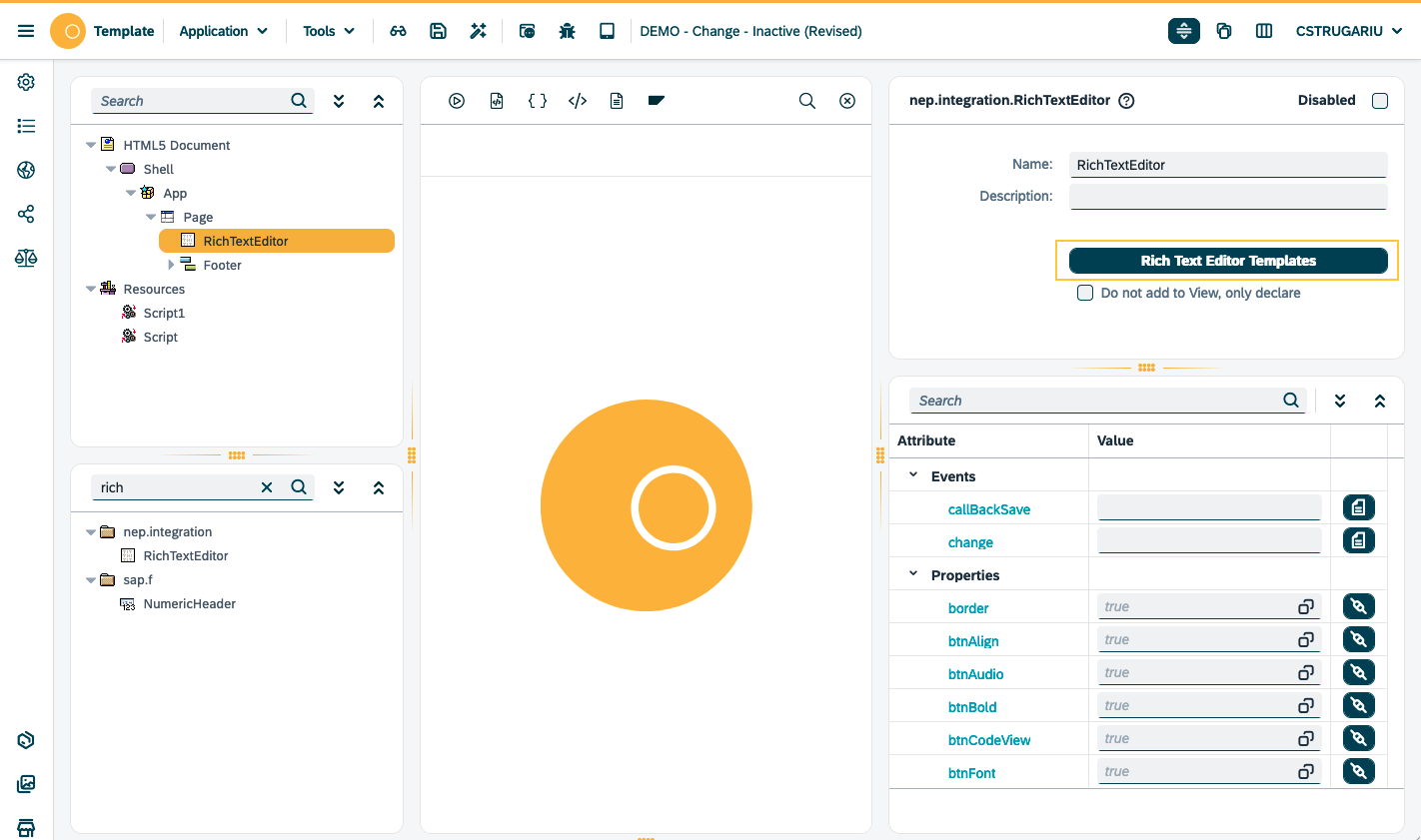Launch the debugger bug icon
The height and width of the screenshot is (840, 1421).
567,31
